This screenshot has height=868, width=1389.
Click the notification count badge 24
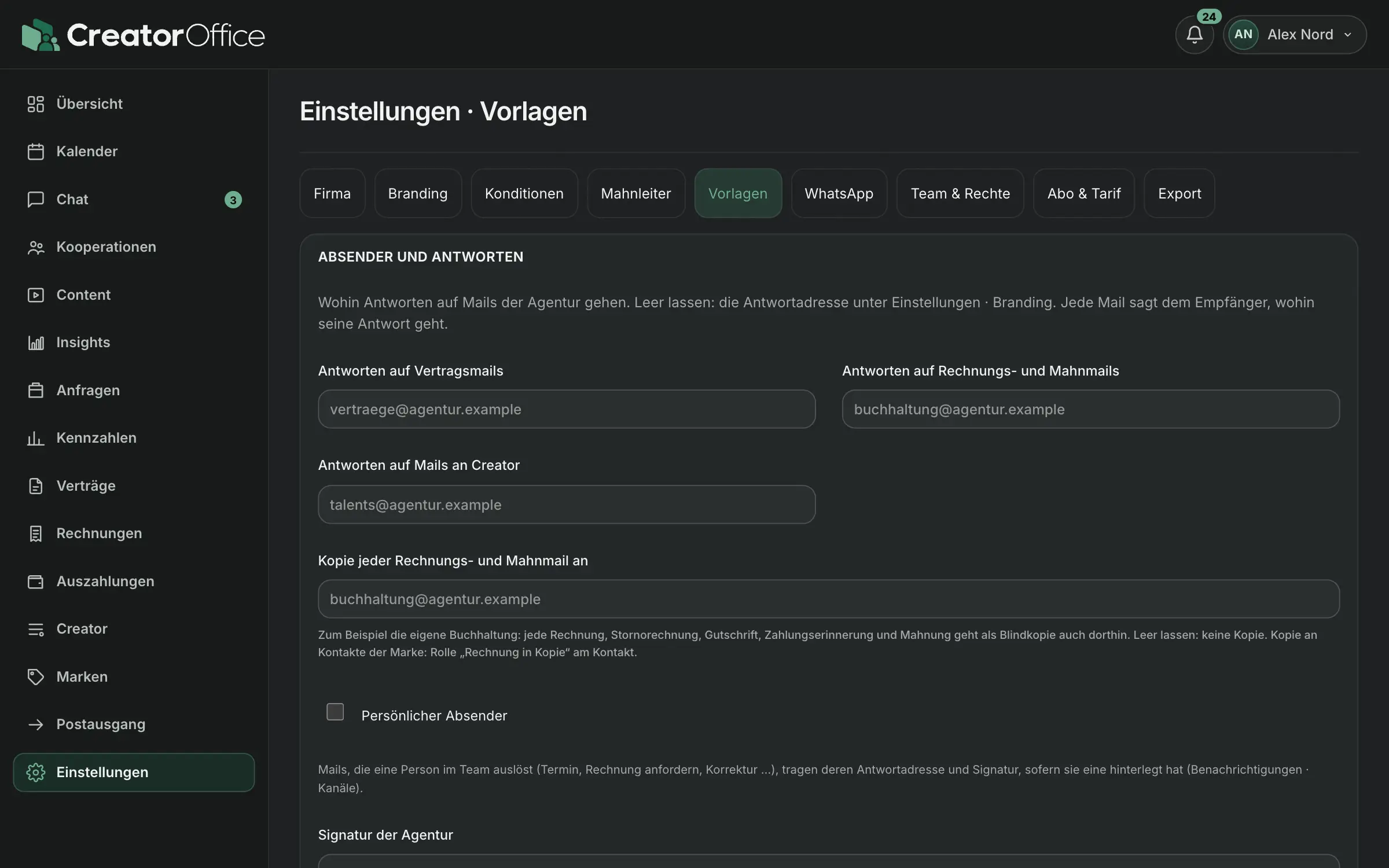(1209, 17)
